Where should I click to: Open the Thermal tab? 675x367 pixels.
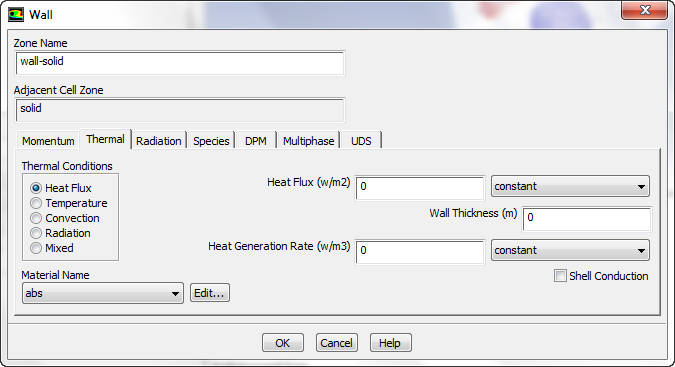tap(105, 139)
